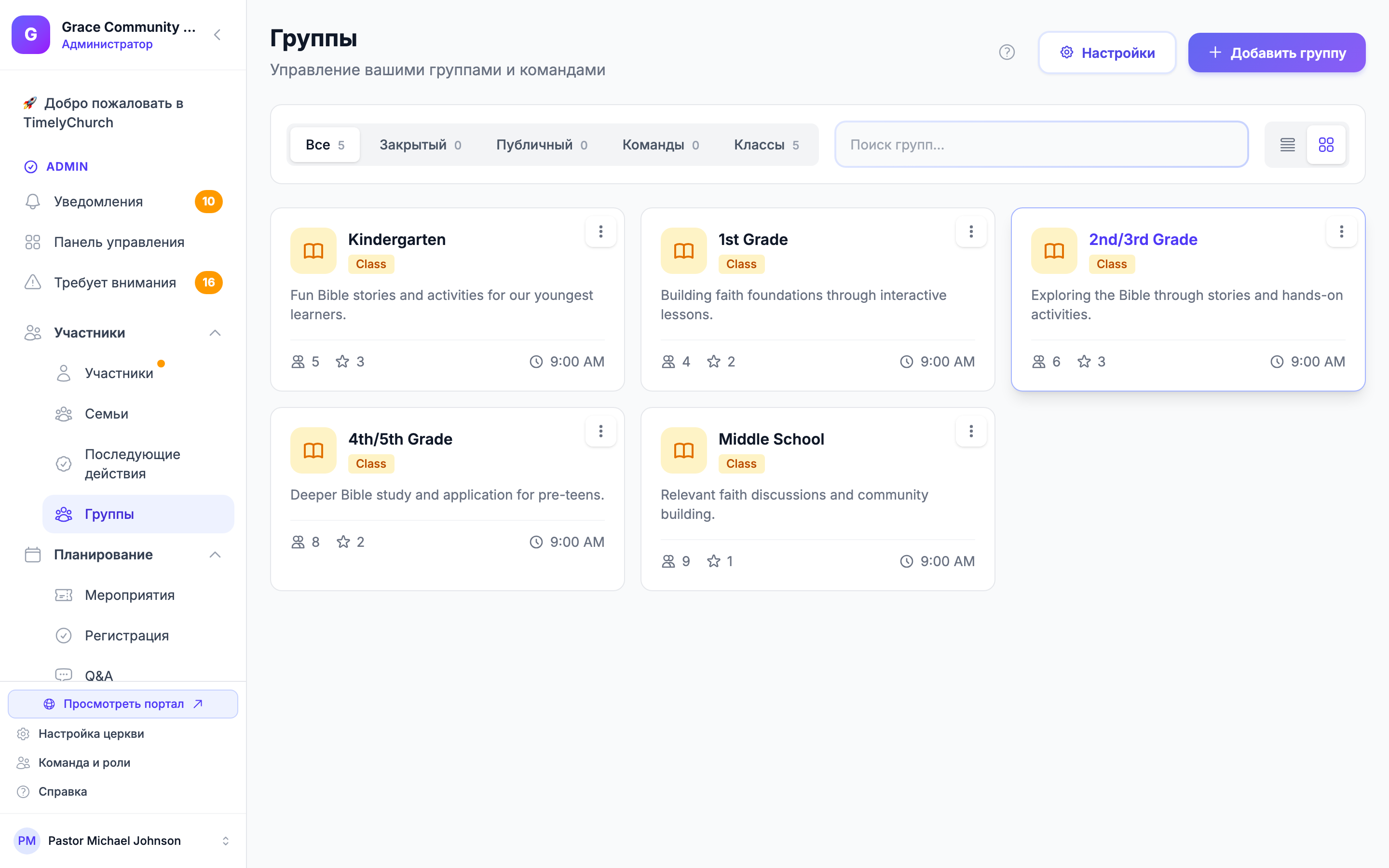Click Middle School members count 9
The height and width of the screenshot is (868, 1389).
pos(676,561)
